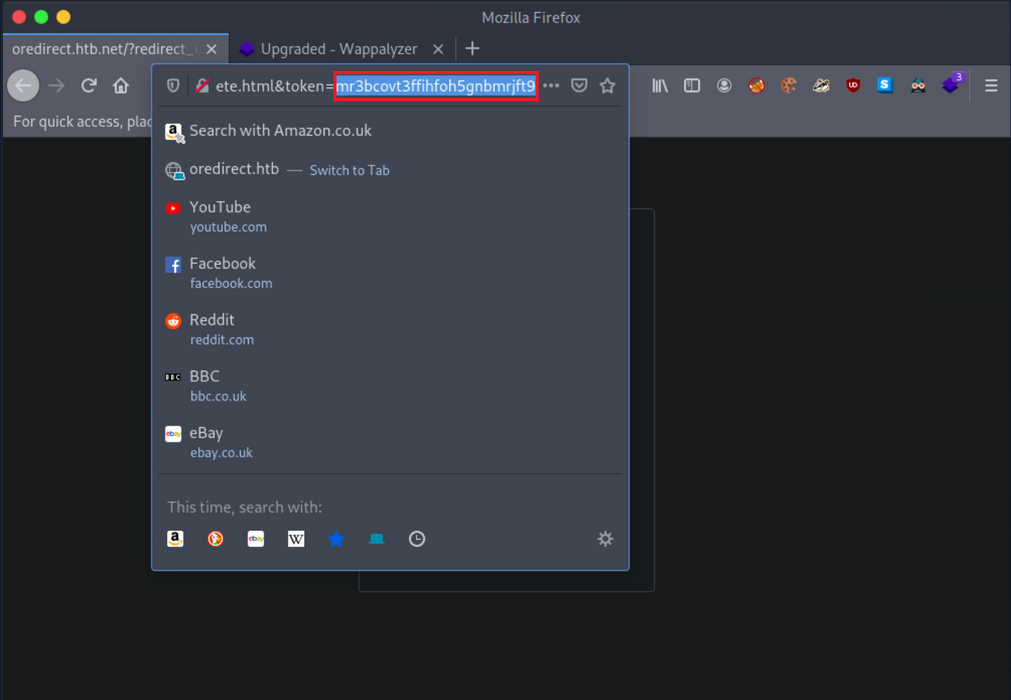1011x700 pixels.
Task: Open the Wappalyzer extension icon
Action: point(950,86)
